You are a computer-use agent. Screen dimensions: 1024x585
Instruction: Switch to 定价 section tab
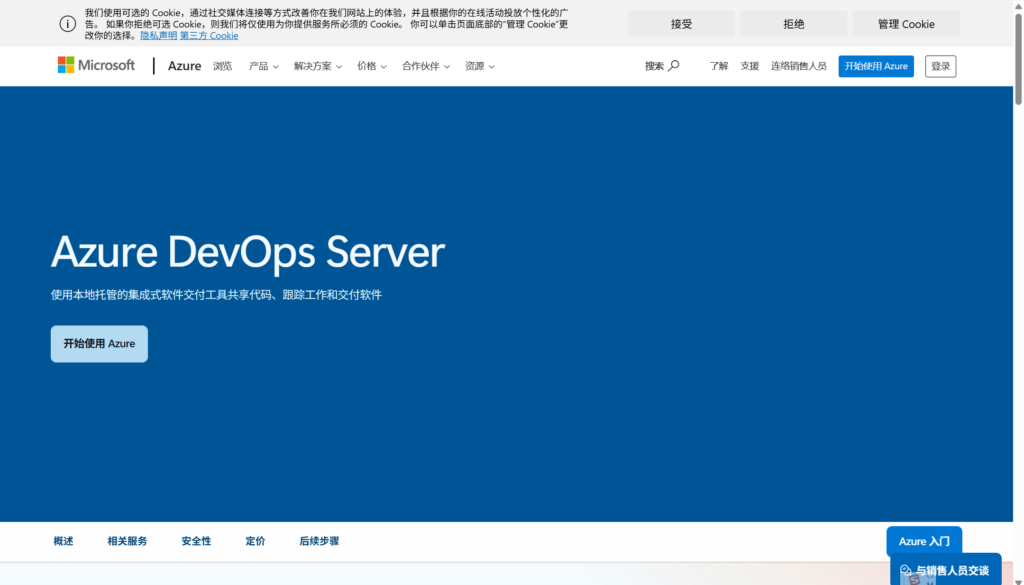(x=255, y=541)
